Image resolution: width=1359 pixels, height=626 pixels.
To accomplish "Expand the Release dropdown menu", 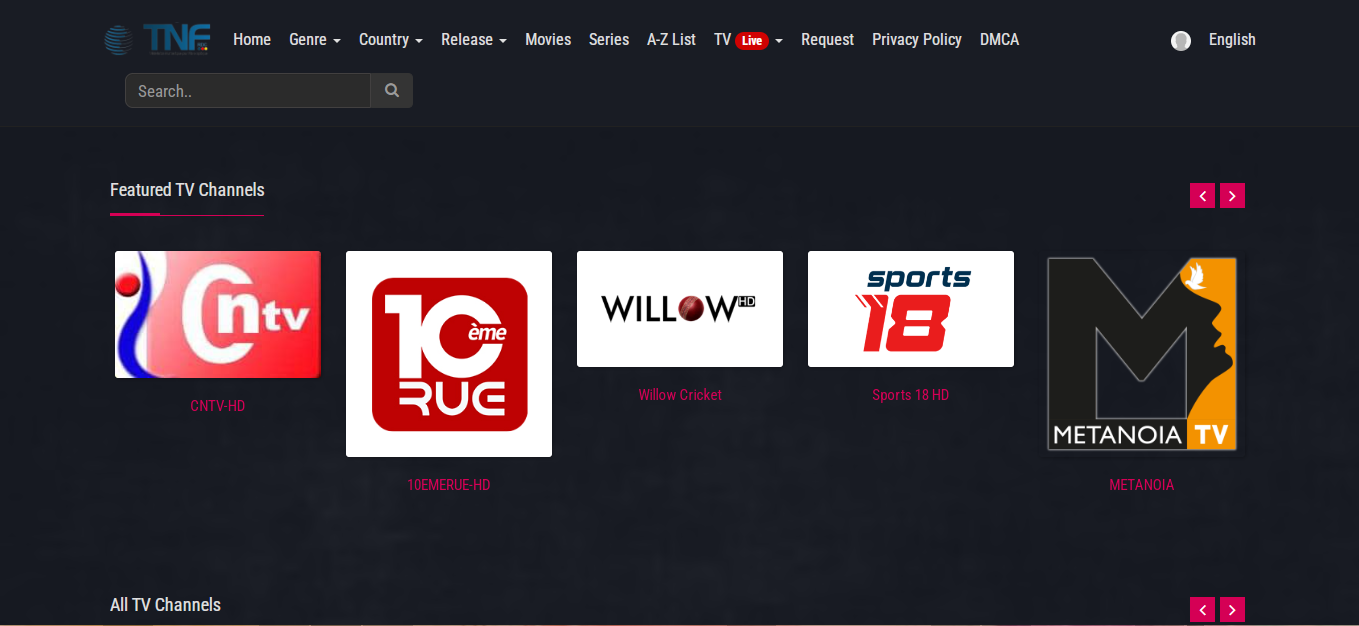I will [474, 40].
